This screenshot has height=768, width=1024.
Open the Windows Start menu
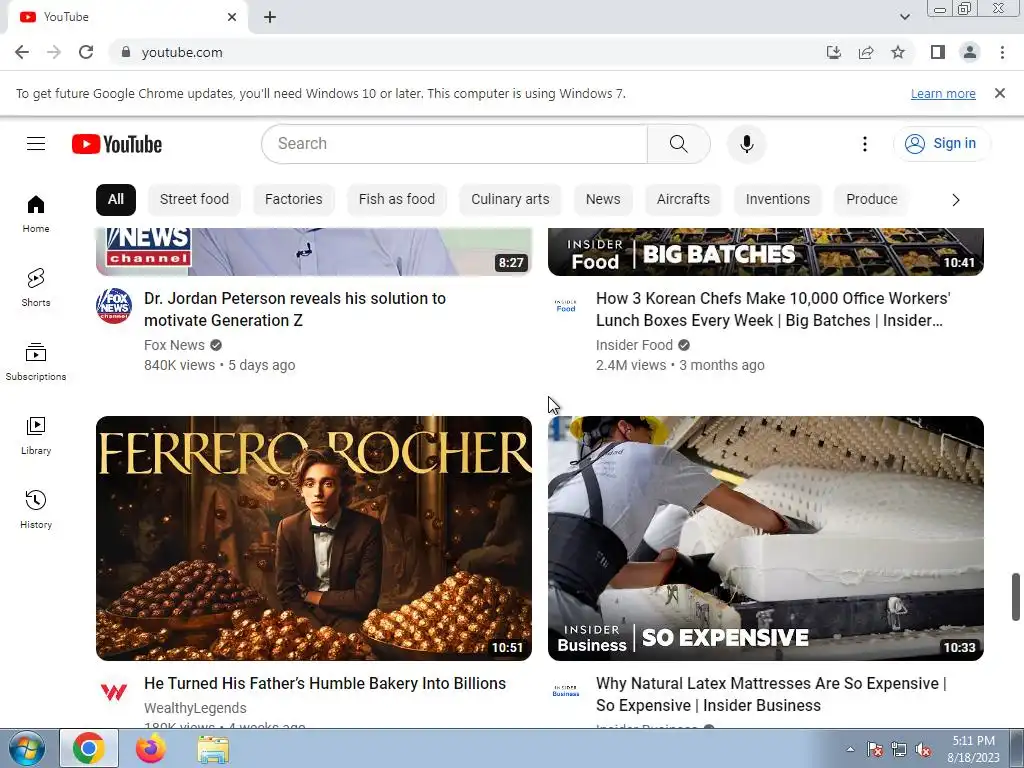tap(27, 749)
